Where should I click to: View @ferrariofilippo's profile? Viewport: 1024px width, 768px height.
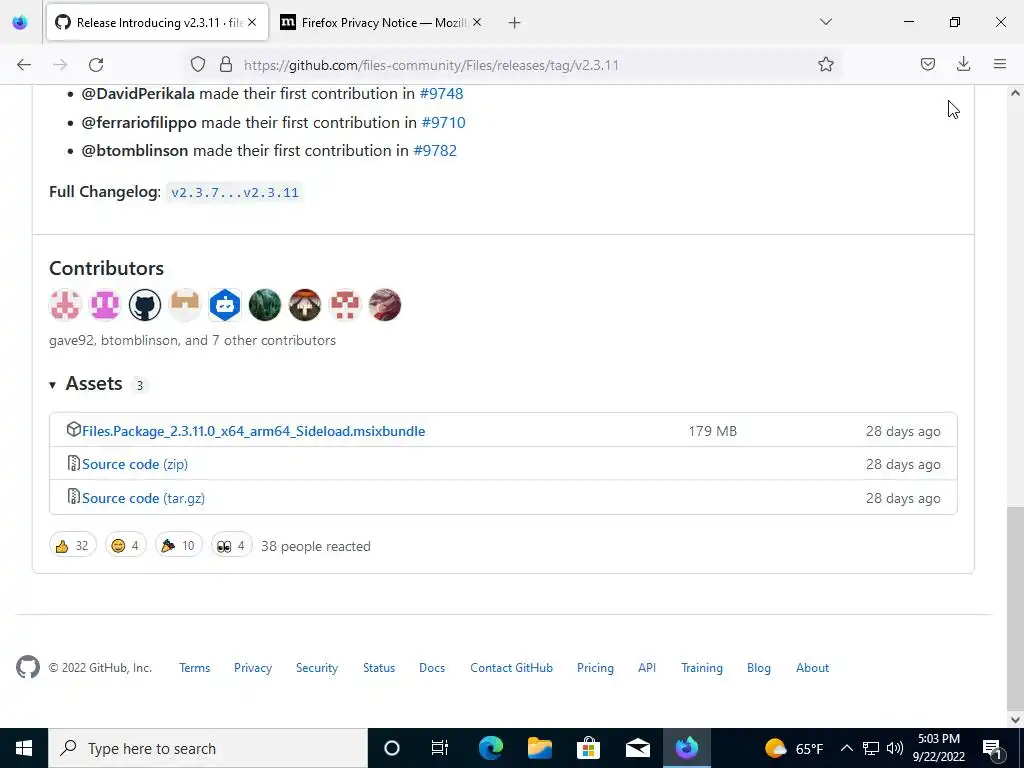[x=138, y=122]
